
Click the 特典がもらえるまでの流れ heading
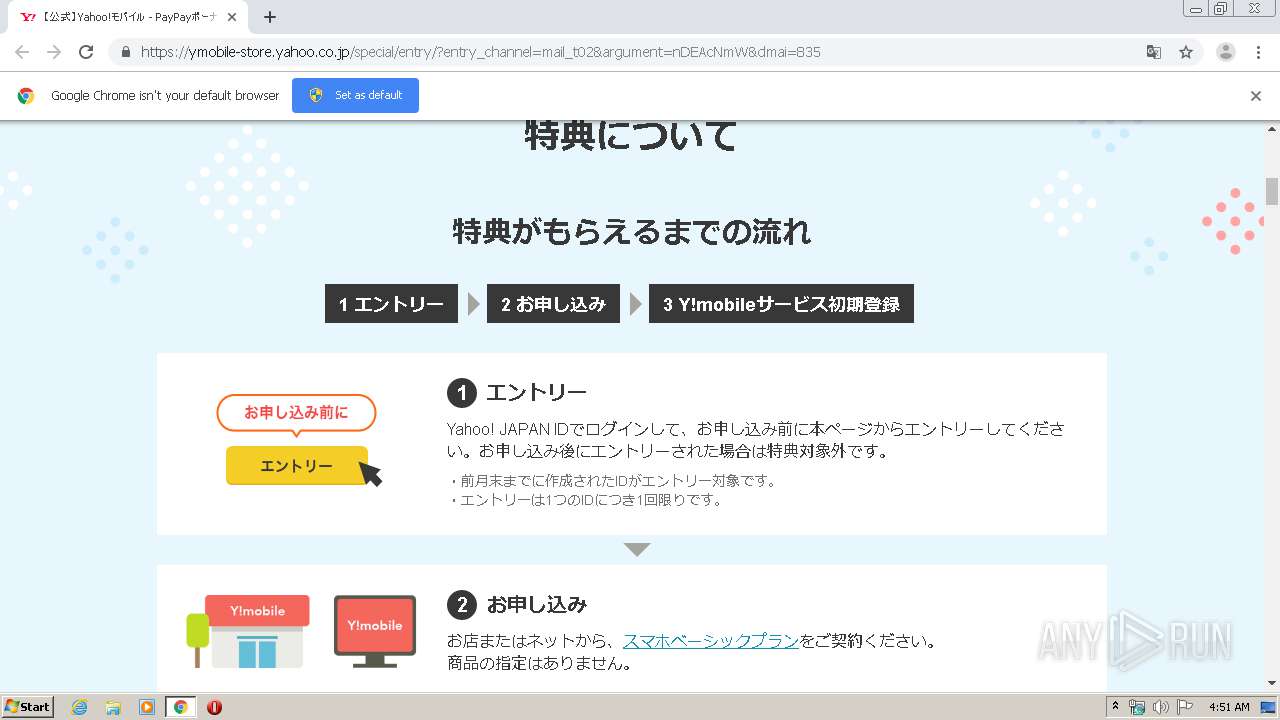pyautogui.click(x=631, y=232)
